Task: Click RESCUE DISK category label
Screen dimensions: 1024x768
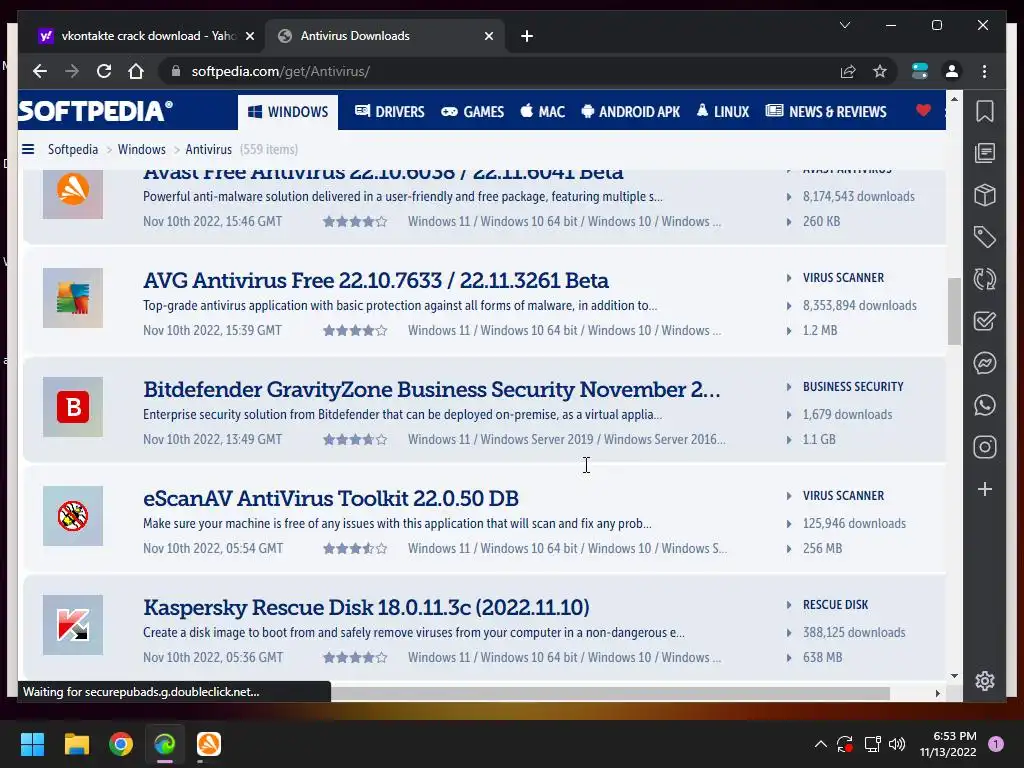Action: click(835, 605)
